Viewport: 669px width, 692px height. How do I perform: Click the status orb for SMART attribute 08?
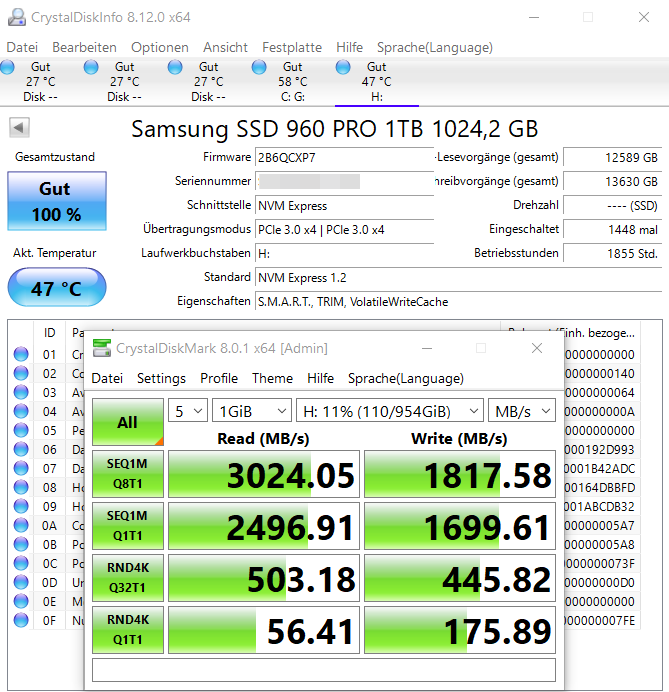tap(21, 487)
